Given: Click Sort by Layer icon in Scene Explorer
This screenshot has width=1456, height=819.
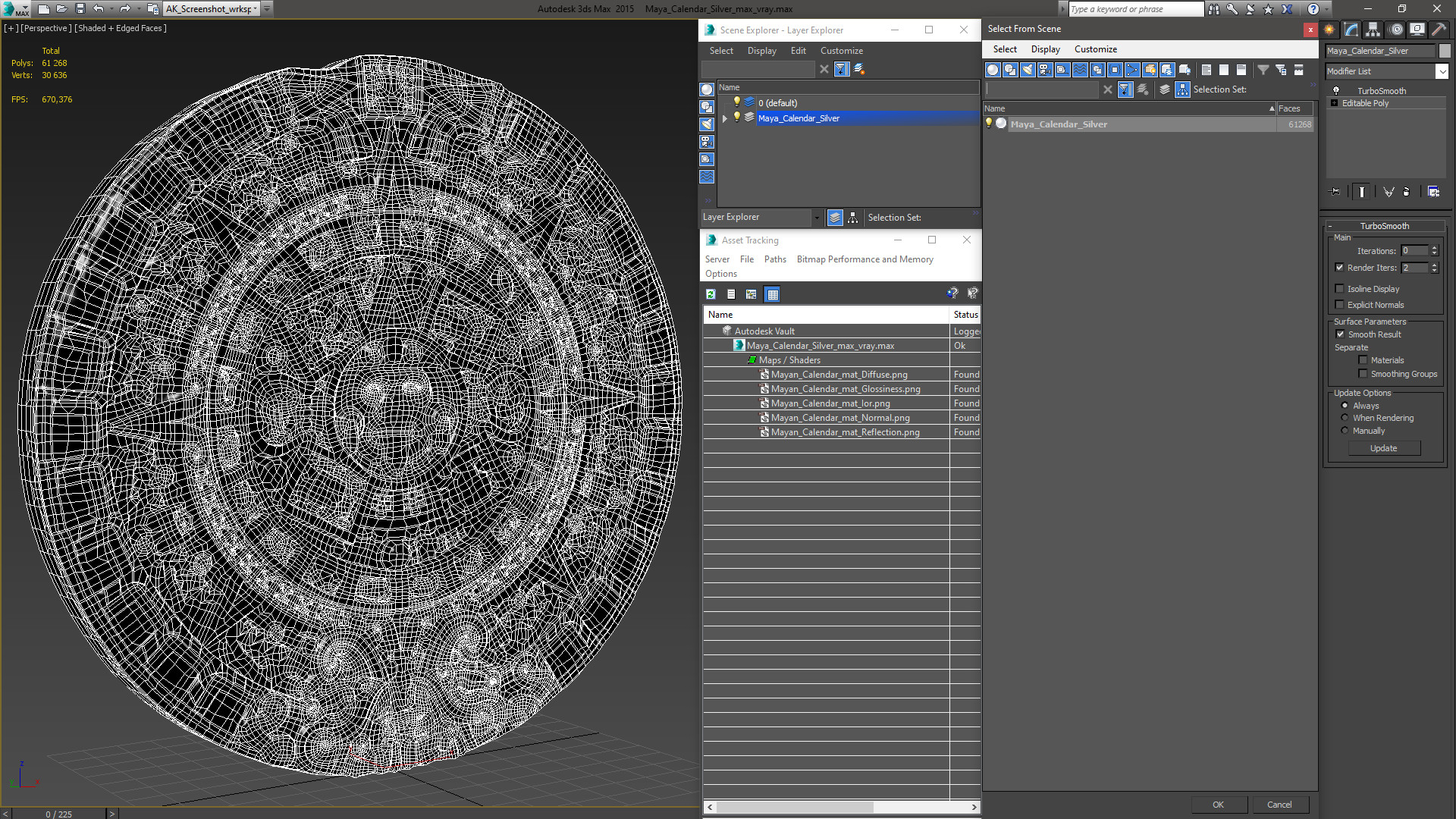Looking at the screenshot, I should pos(835,218).
